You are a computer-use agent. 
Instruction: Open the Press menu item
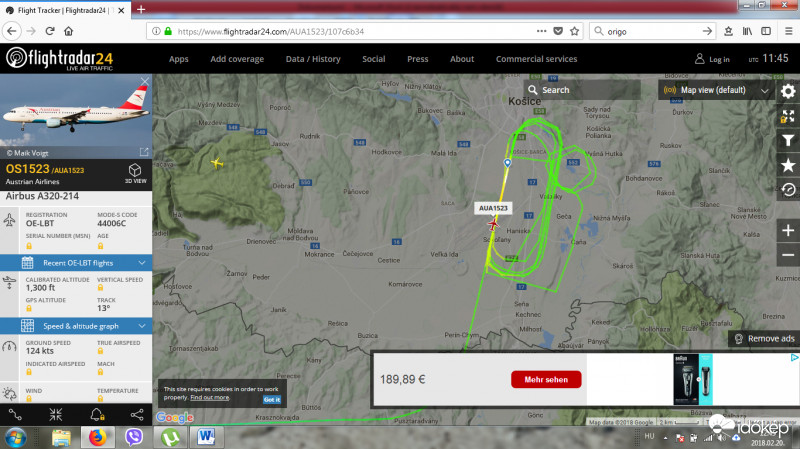pyautogui.click(x=417, y=59)
